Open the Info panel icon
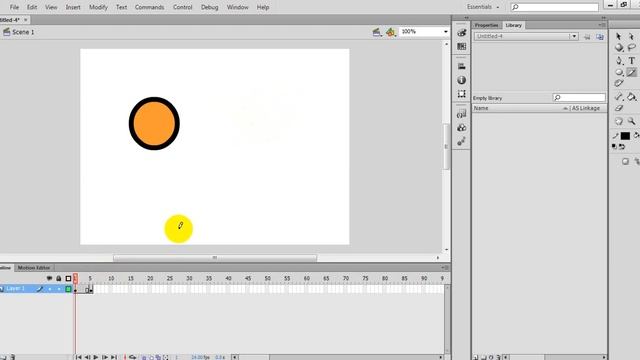This screenshot has width=640, height=360. [462, 80]
